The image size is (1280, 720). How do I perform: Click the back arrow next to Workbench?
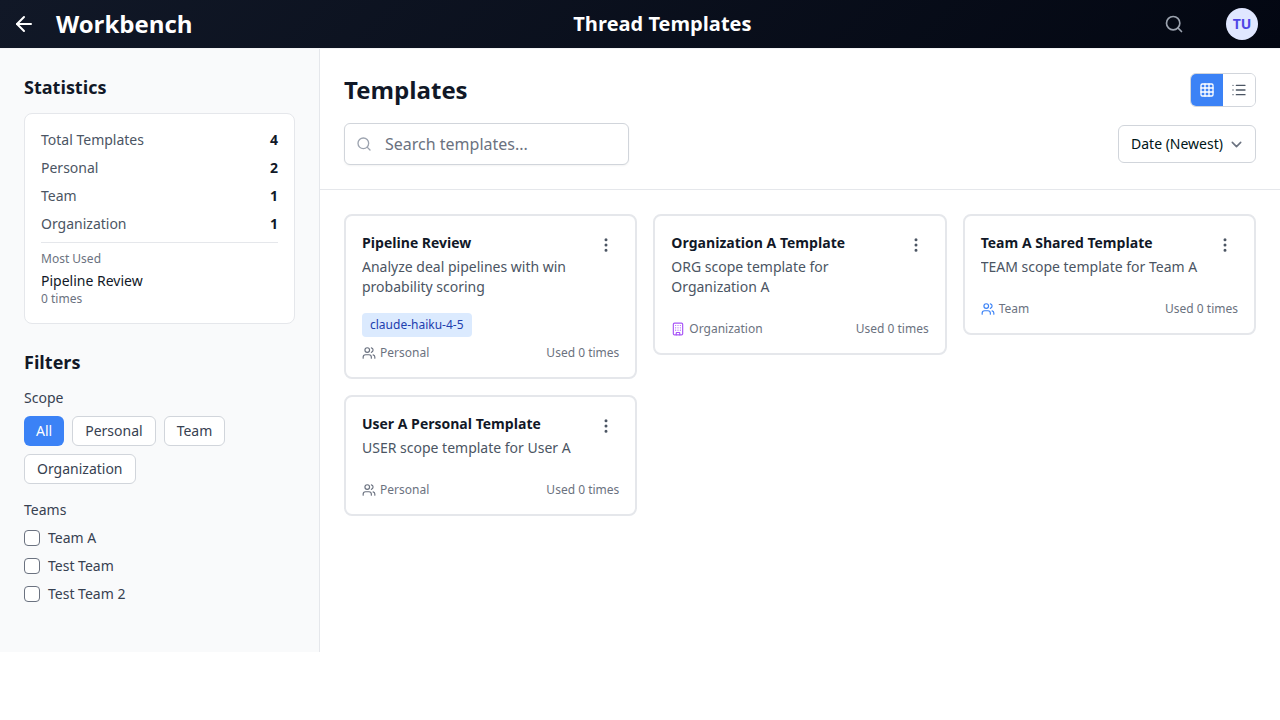(23, 24)
